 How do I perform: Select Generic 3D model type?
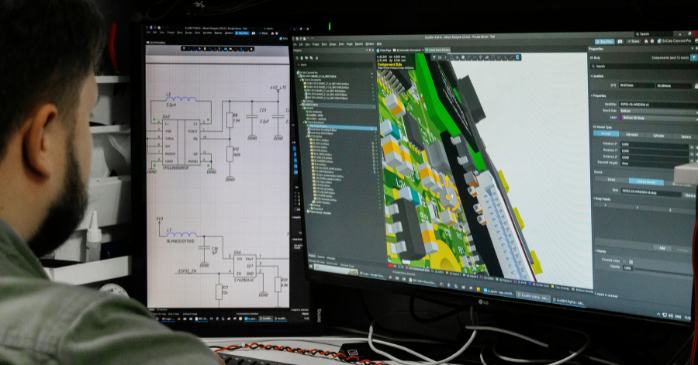[x=606, y=134]
